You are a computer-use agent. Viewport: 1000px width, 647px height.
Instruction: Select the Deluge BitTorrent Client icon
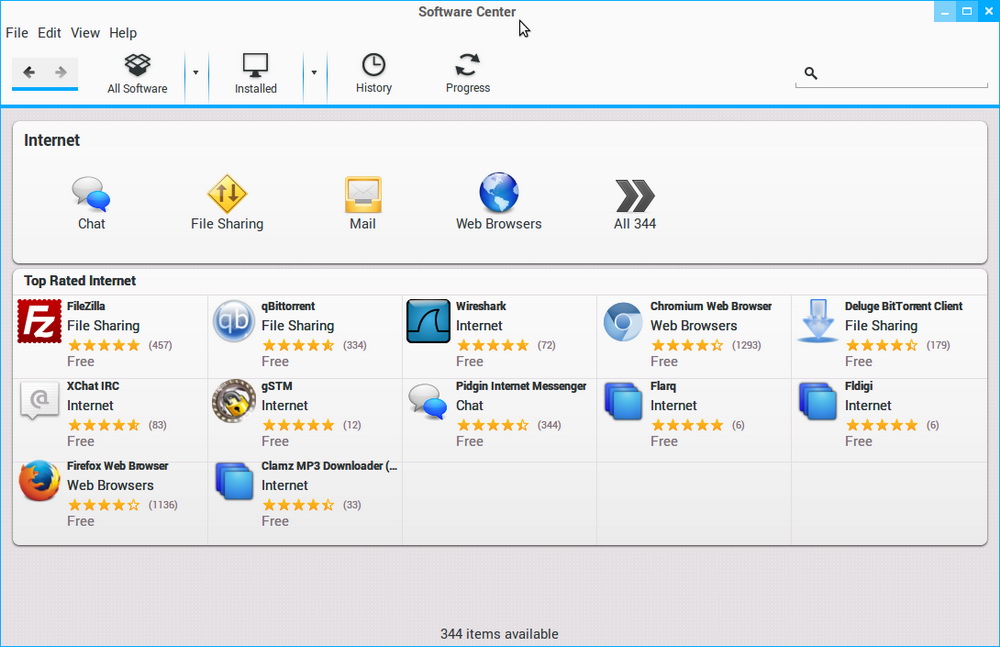point(818,321)
